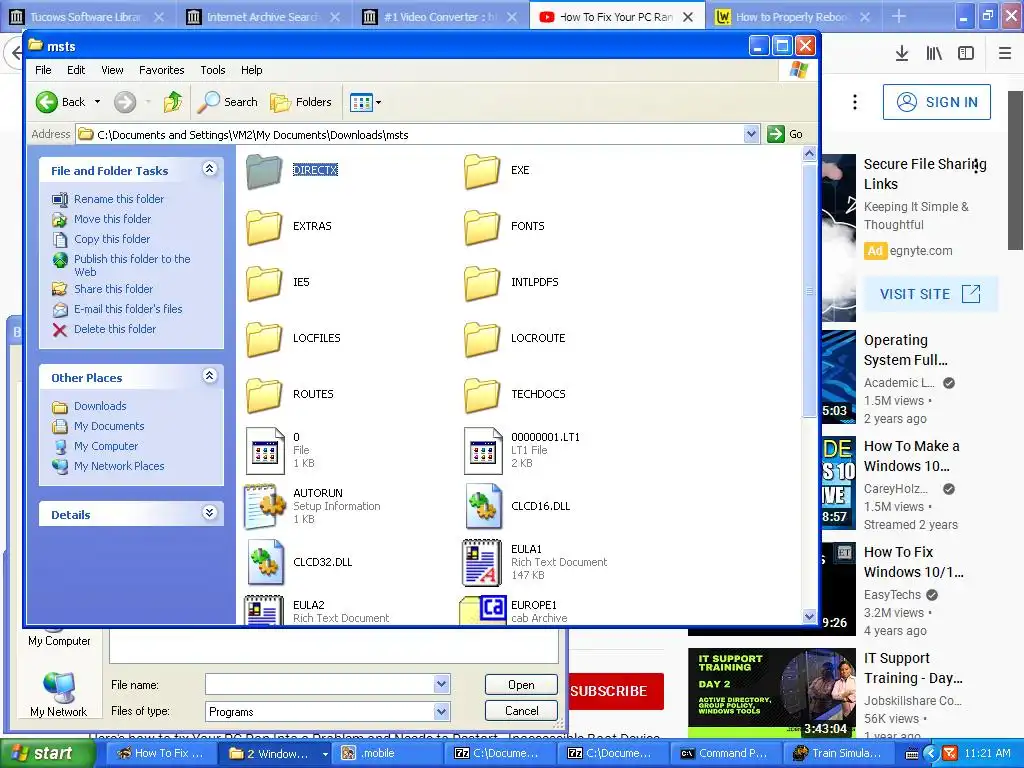Open the Favorites menu
Screen dimensions: 1024x768
pos(161,70)
